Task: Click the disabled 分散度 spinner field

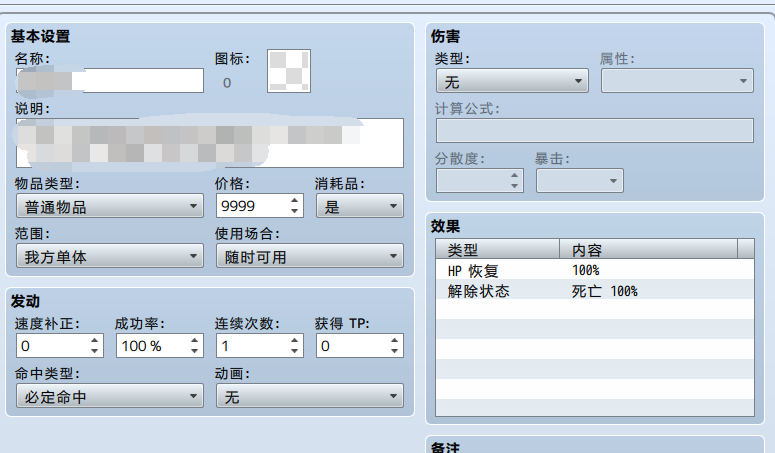Action: coord(479,180)
